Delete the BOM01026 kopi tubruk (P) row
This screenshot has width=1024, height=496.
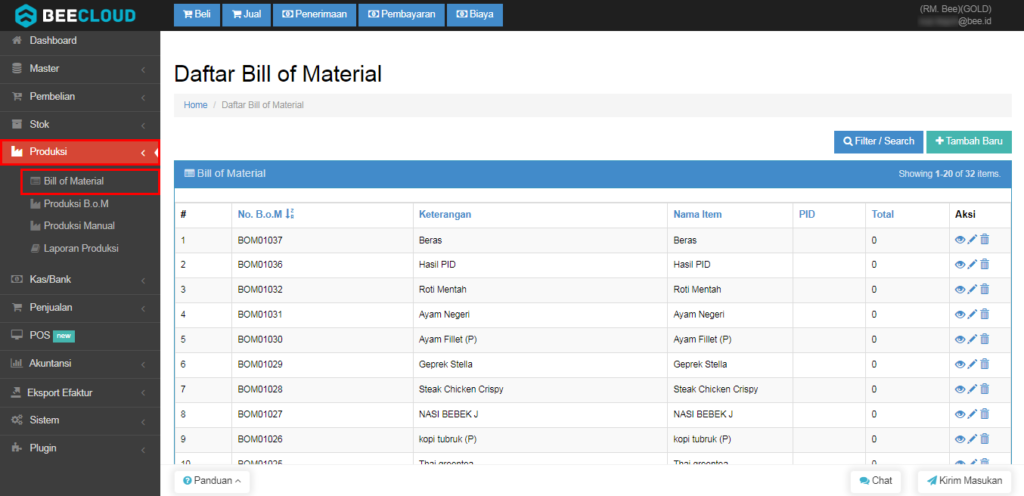pyautogui.click(x=985, y=439)
